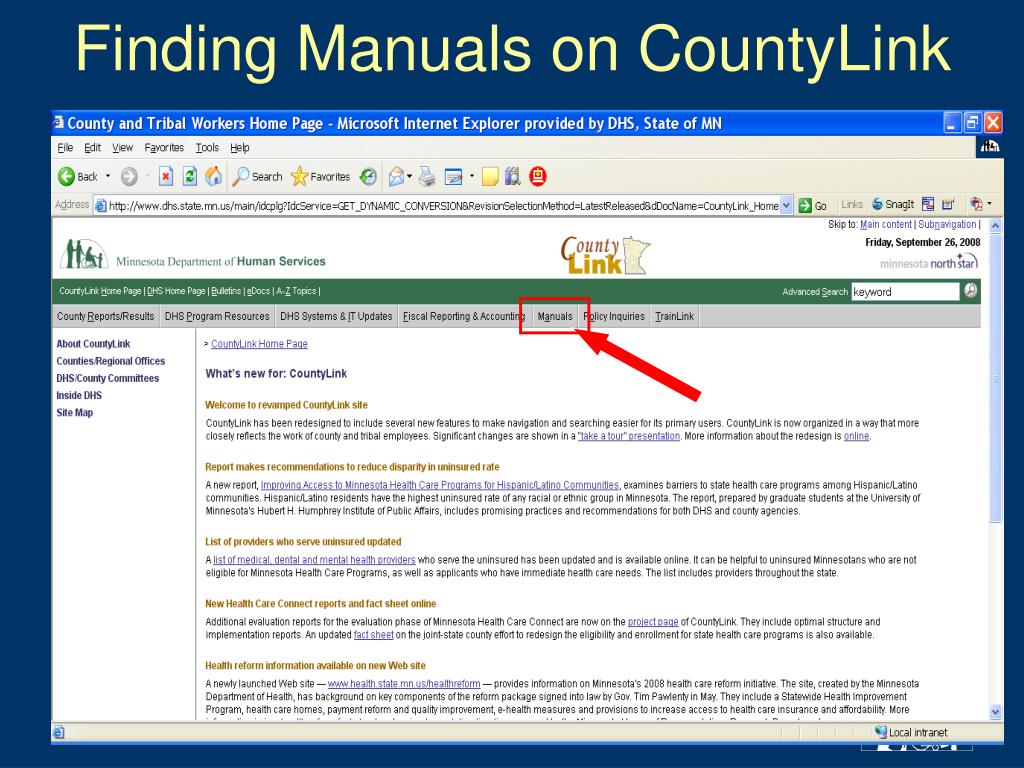1024x768 pixels.
Task: Click the Back navigation button
Action: [x=78, y=176]
